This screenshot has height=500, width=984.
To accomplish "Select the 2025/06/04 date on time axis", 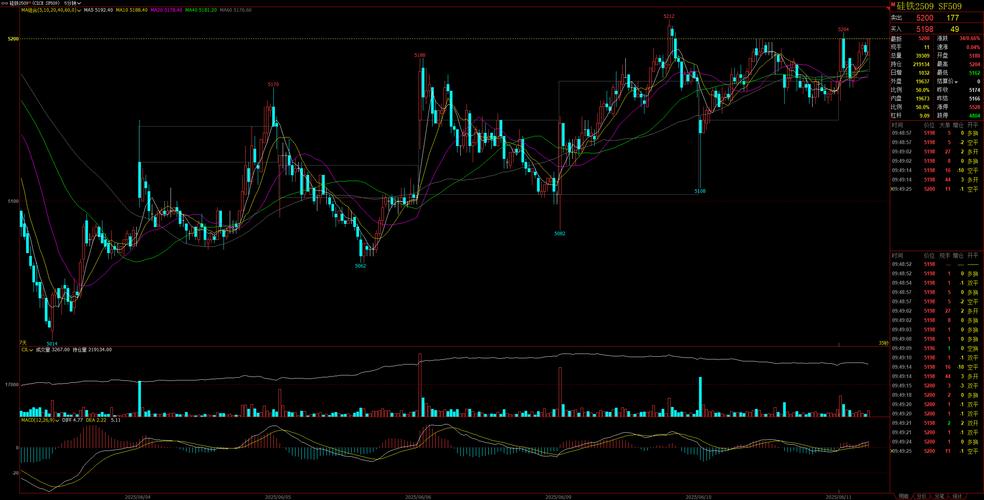I will 138,494.
